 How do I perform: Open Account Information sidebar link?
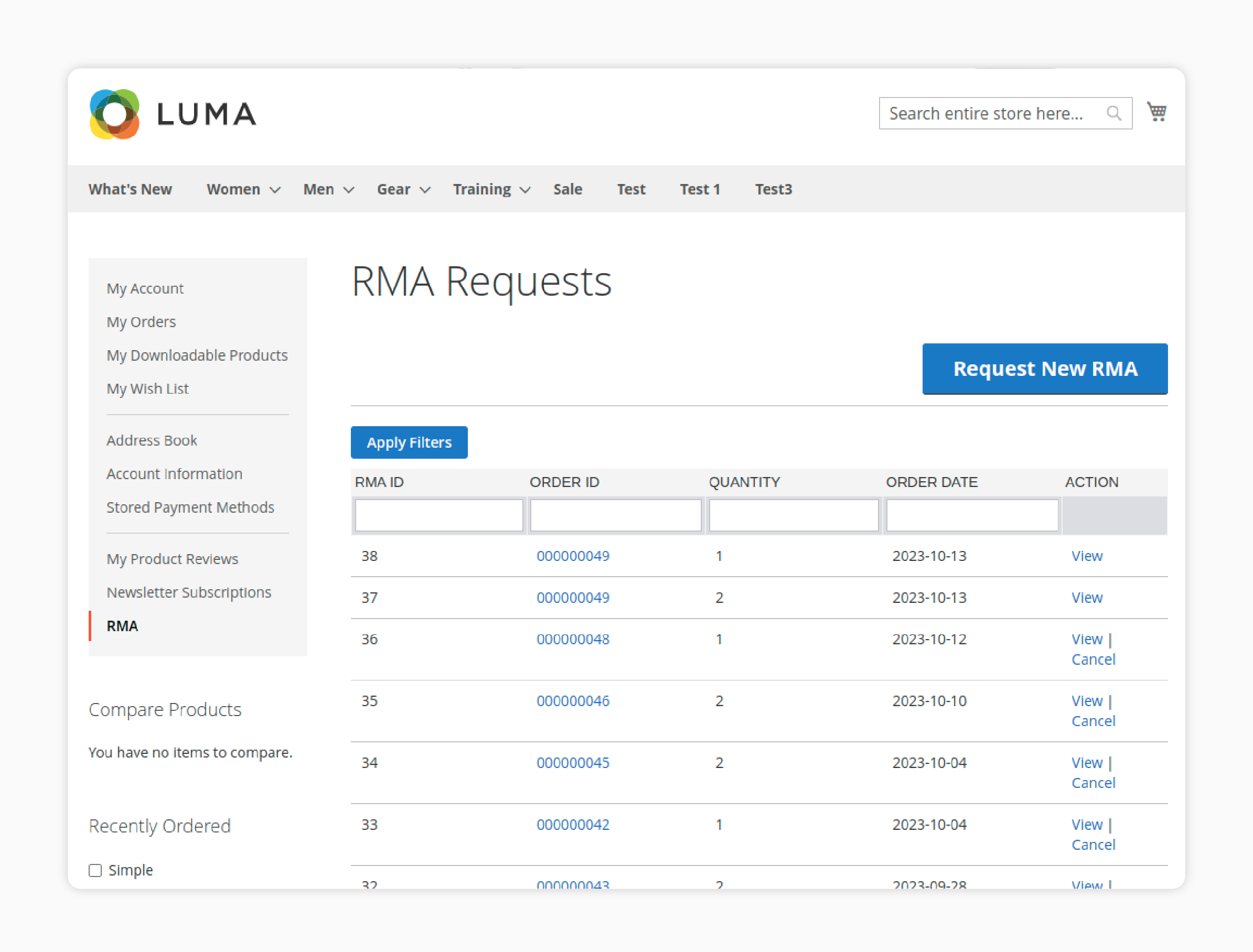(x=175, y=474)
